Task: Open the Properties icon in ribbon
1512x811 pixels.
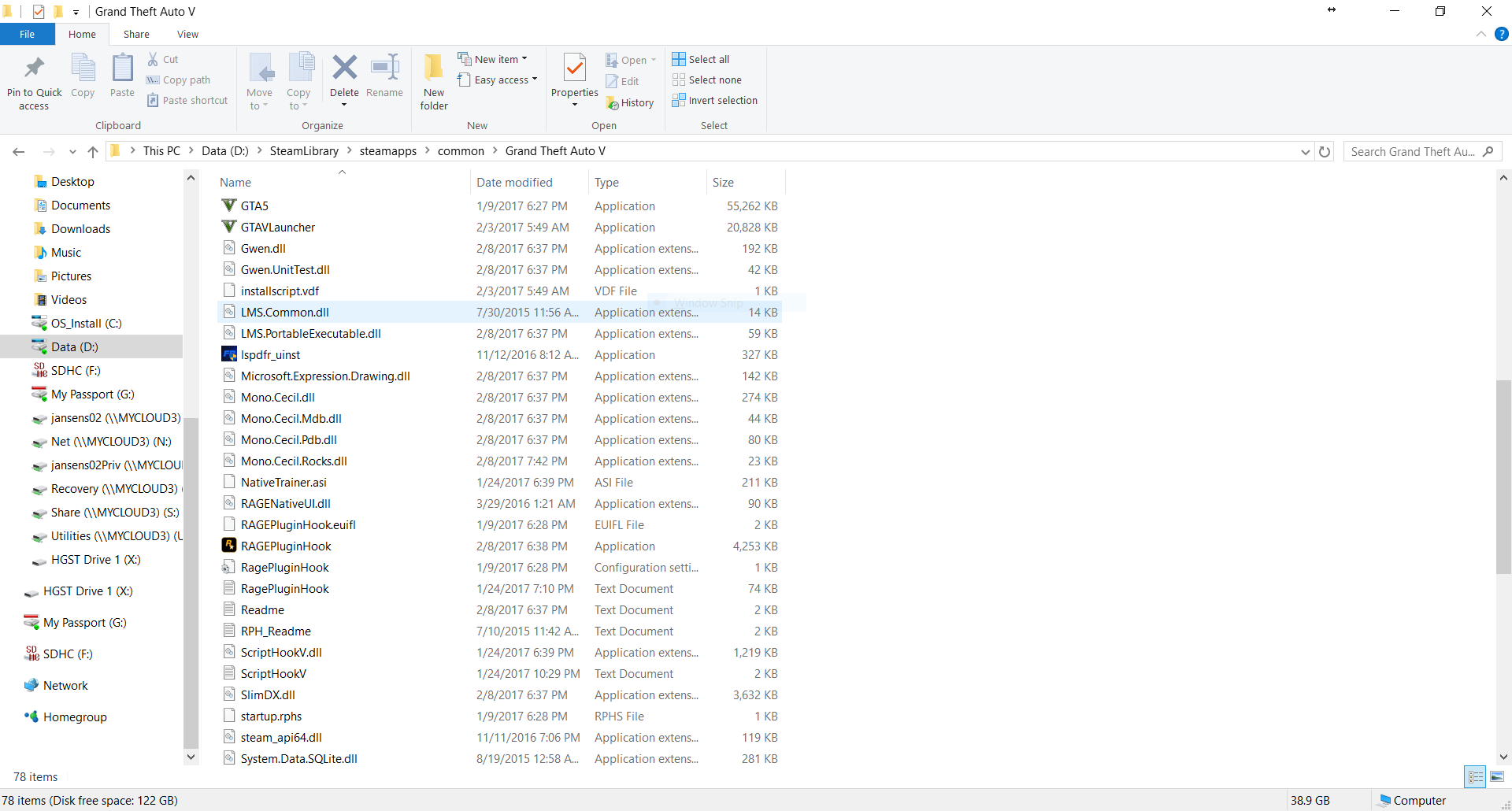Action: [575, 69]
